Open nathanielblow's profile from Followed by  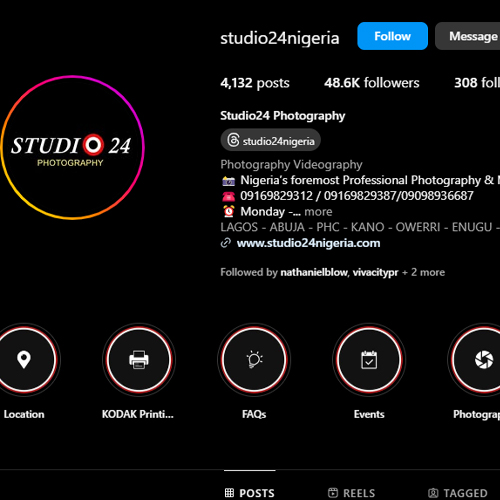[314, 272]
